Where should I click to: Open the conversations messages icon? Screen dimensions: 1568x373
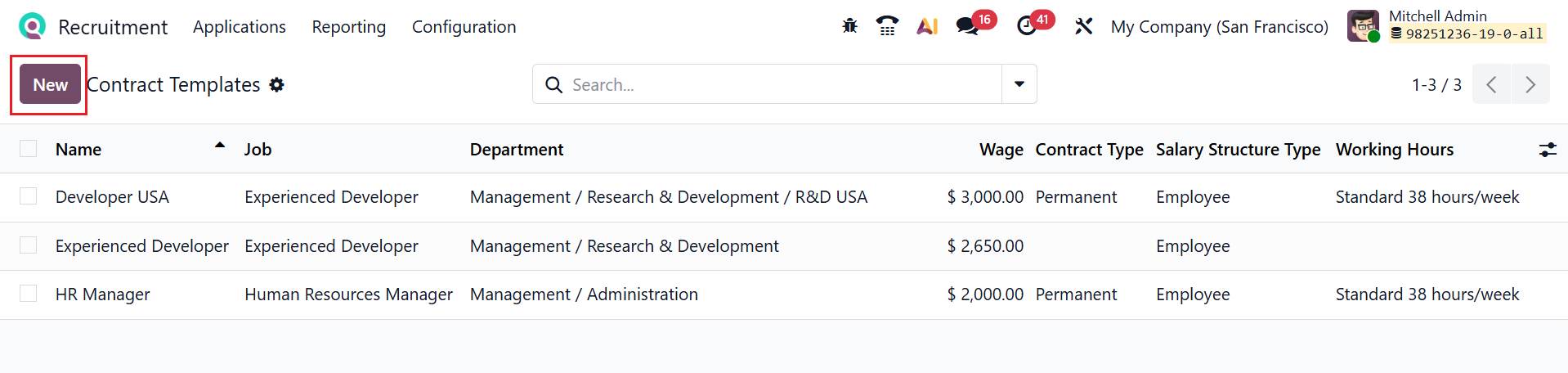click(x=968, y=26)
